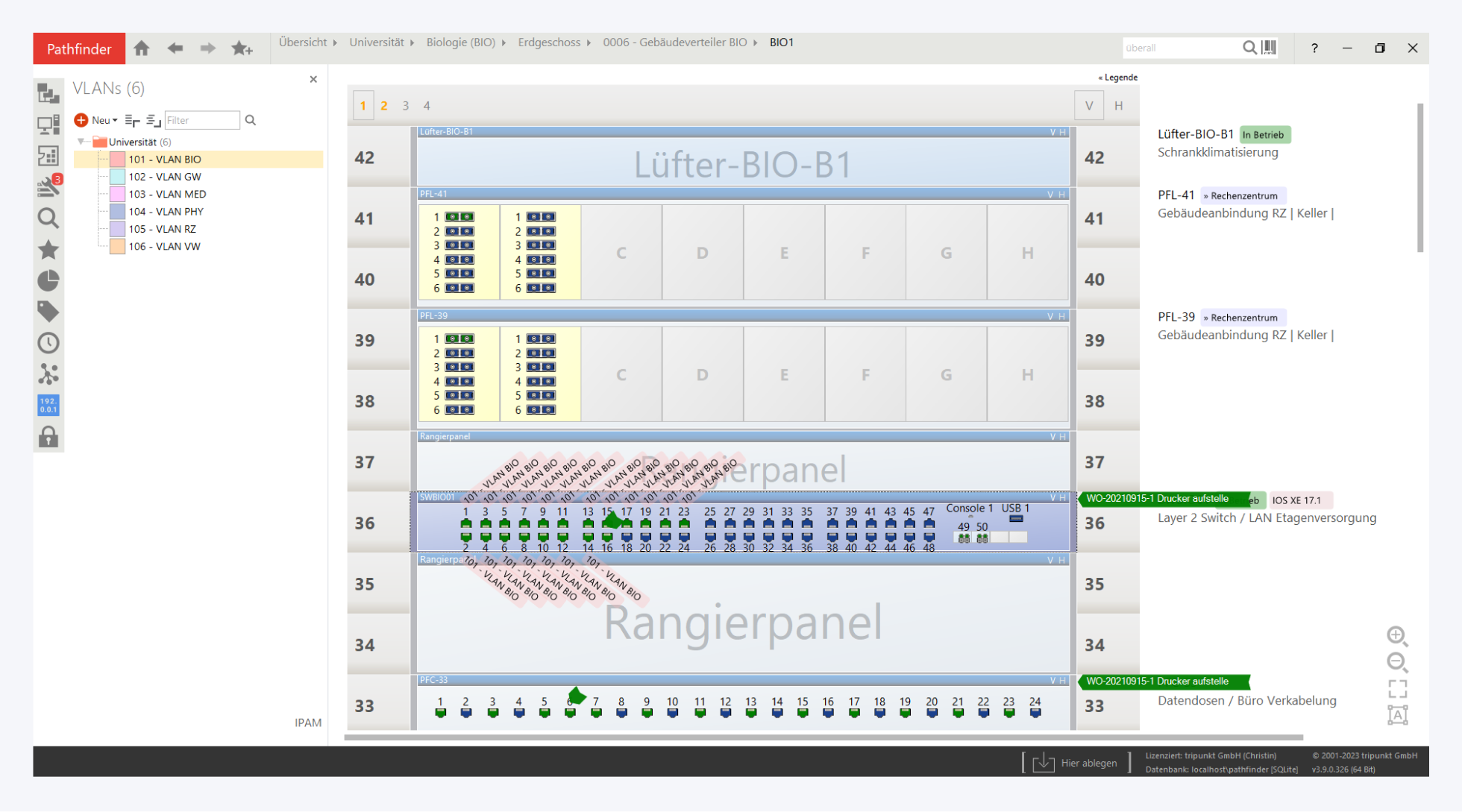Image resolution: width=1462 pixels, height=812 pixels.
Task: Click the barcode scanner icon
Action: (1269, 48)
